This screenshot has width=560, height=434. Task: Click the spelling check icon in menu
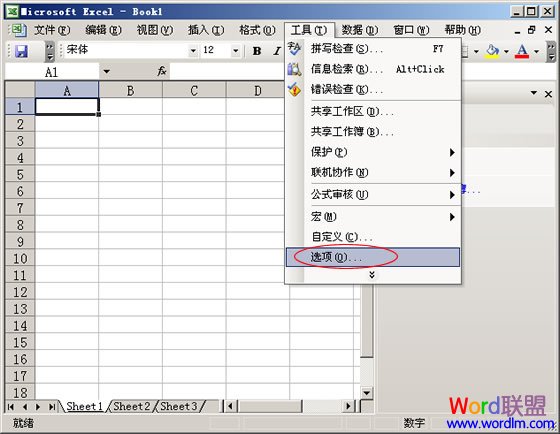pos(294,49)
